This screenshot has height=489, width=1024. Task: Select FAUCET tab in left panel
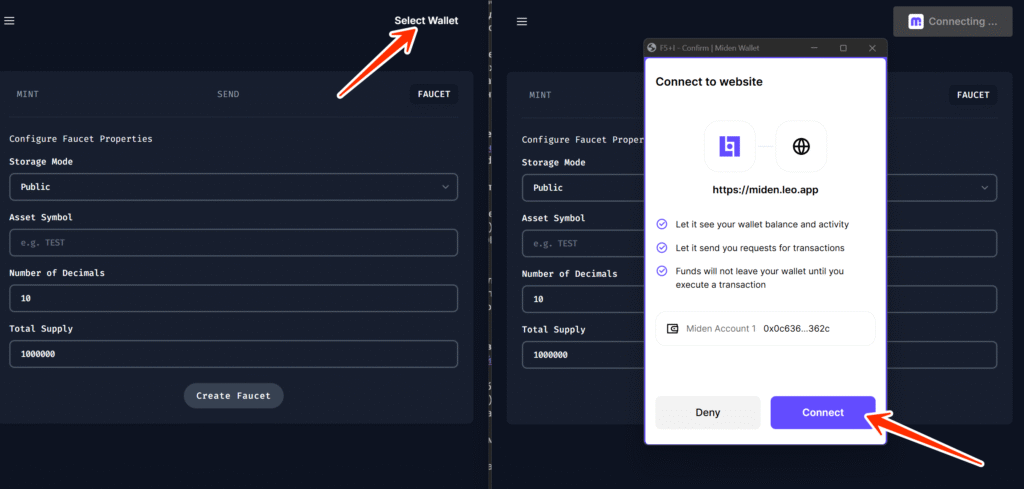(x=434, y=94)
